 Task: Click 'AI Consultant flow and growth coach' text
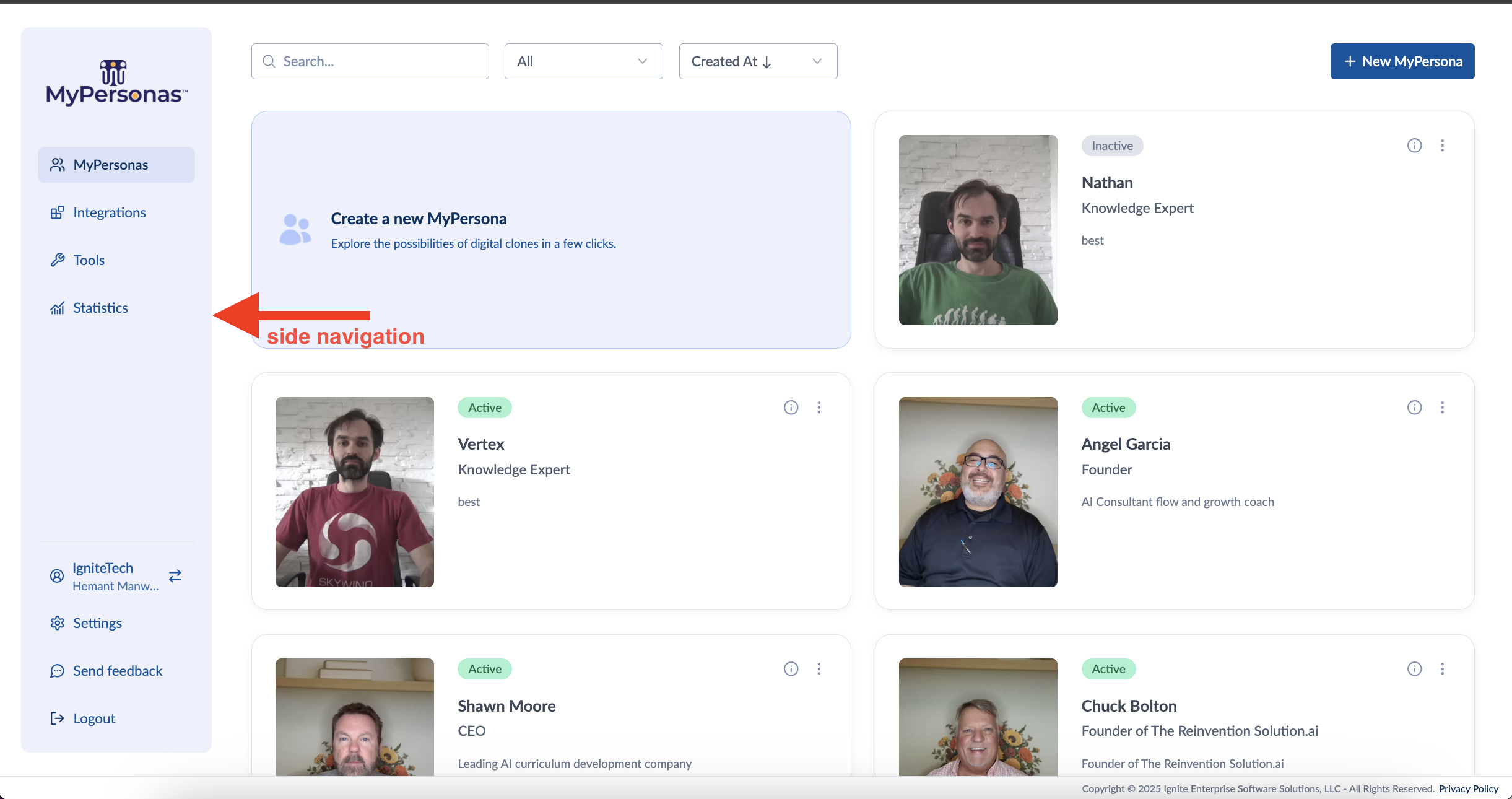1178,502
